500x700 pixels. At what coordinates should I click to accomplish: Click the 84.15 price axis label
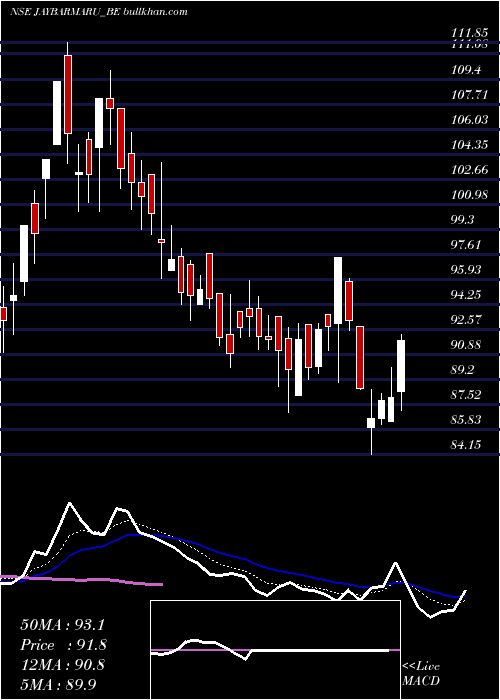pos(468,445)
